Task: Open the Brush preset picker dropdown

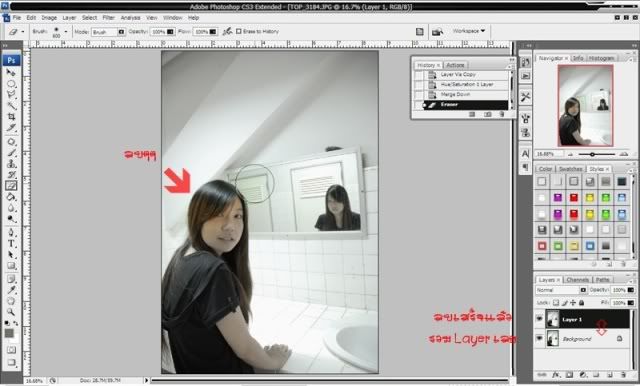Action: tap(66, 31)
